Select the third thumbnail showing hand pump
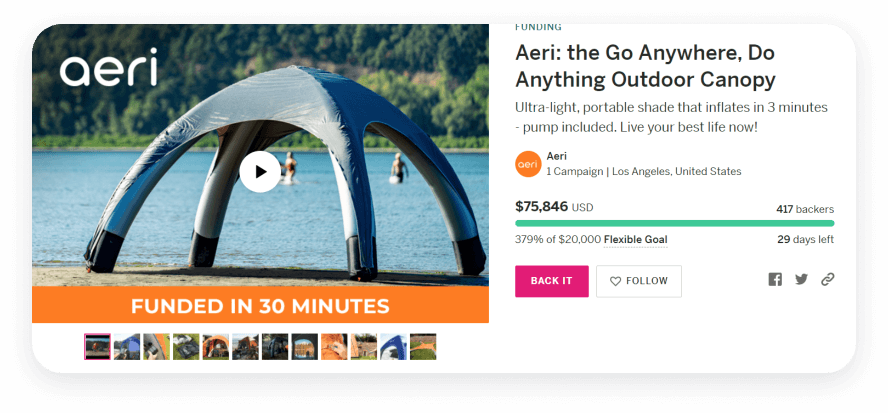 coord(156,347)
